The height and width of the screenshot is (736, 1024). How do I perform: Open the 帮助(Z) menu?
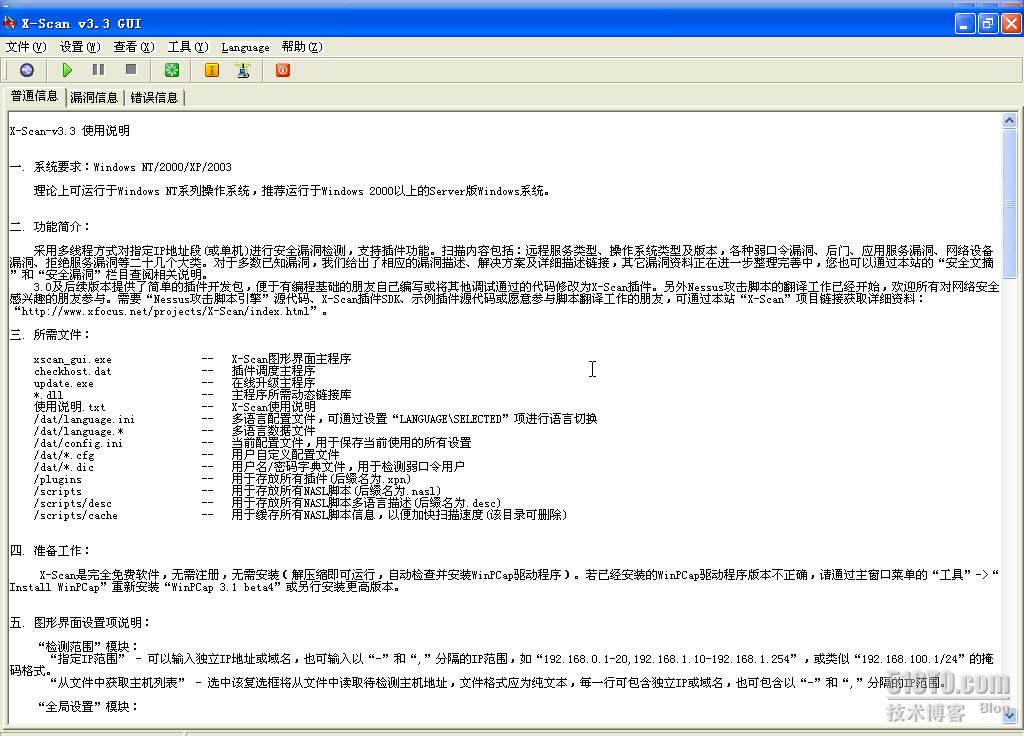pyautogui.click(x=302, y=47)
